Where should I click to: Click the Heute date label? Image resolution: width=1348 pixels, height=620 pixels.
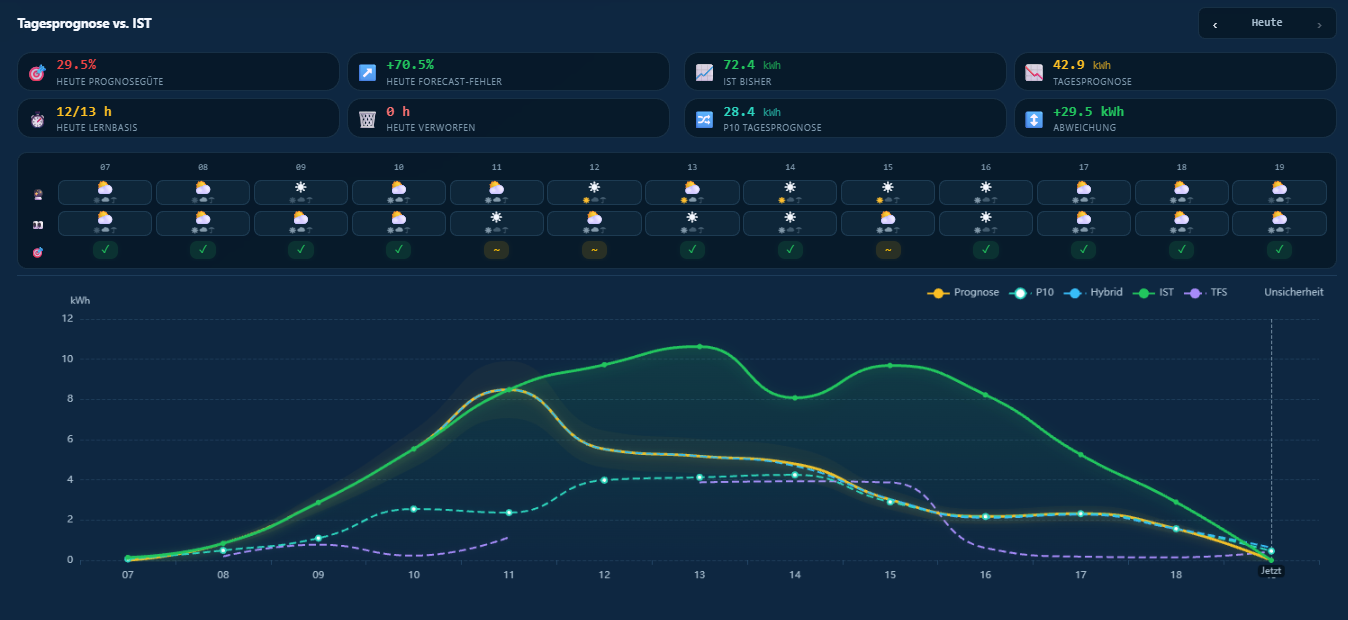pyautogui.click(x=1267, y=23)
